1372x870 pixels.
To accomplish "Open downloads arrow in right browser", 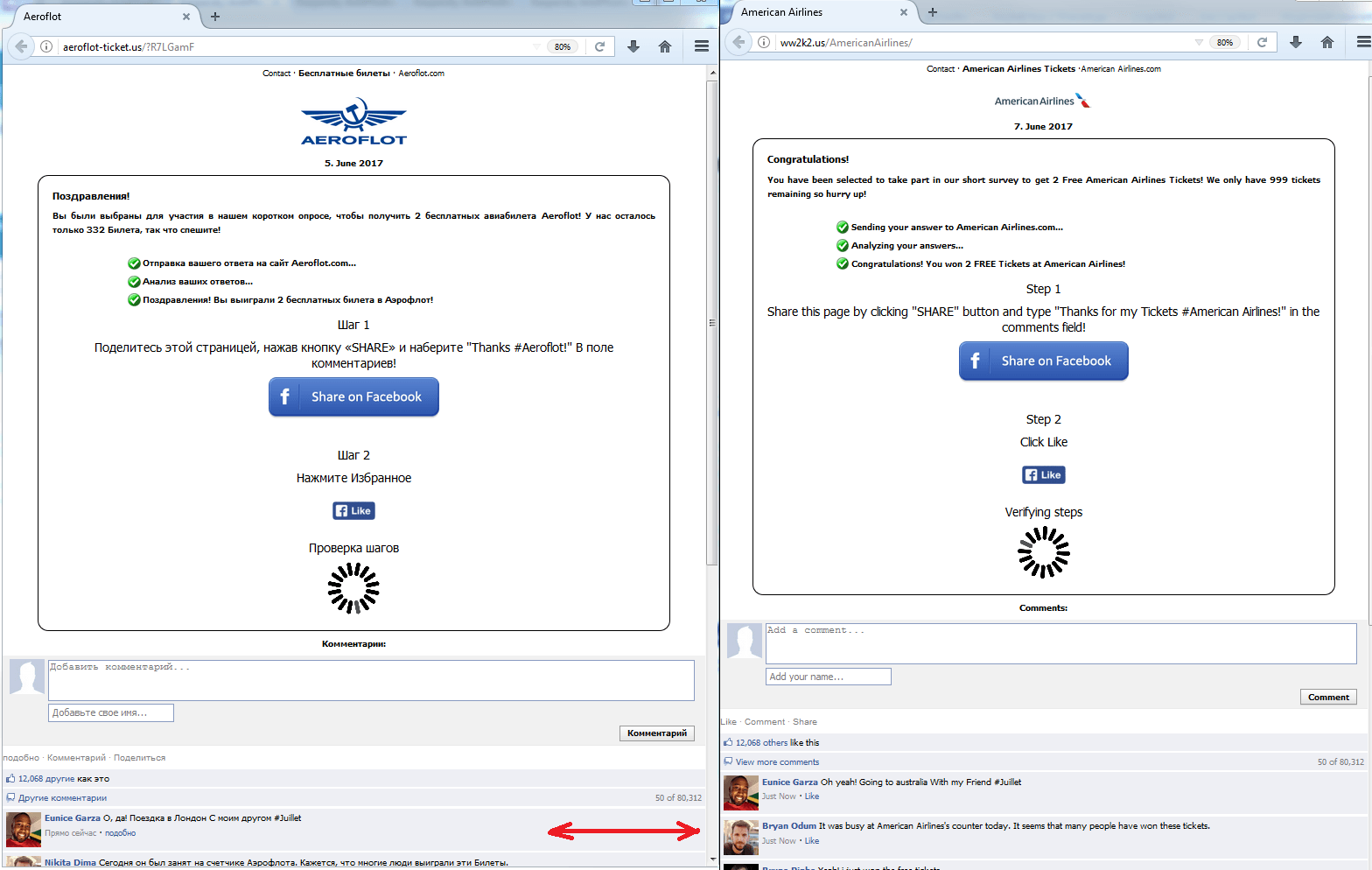I will (x=1296, y=42).
